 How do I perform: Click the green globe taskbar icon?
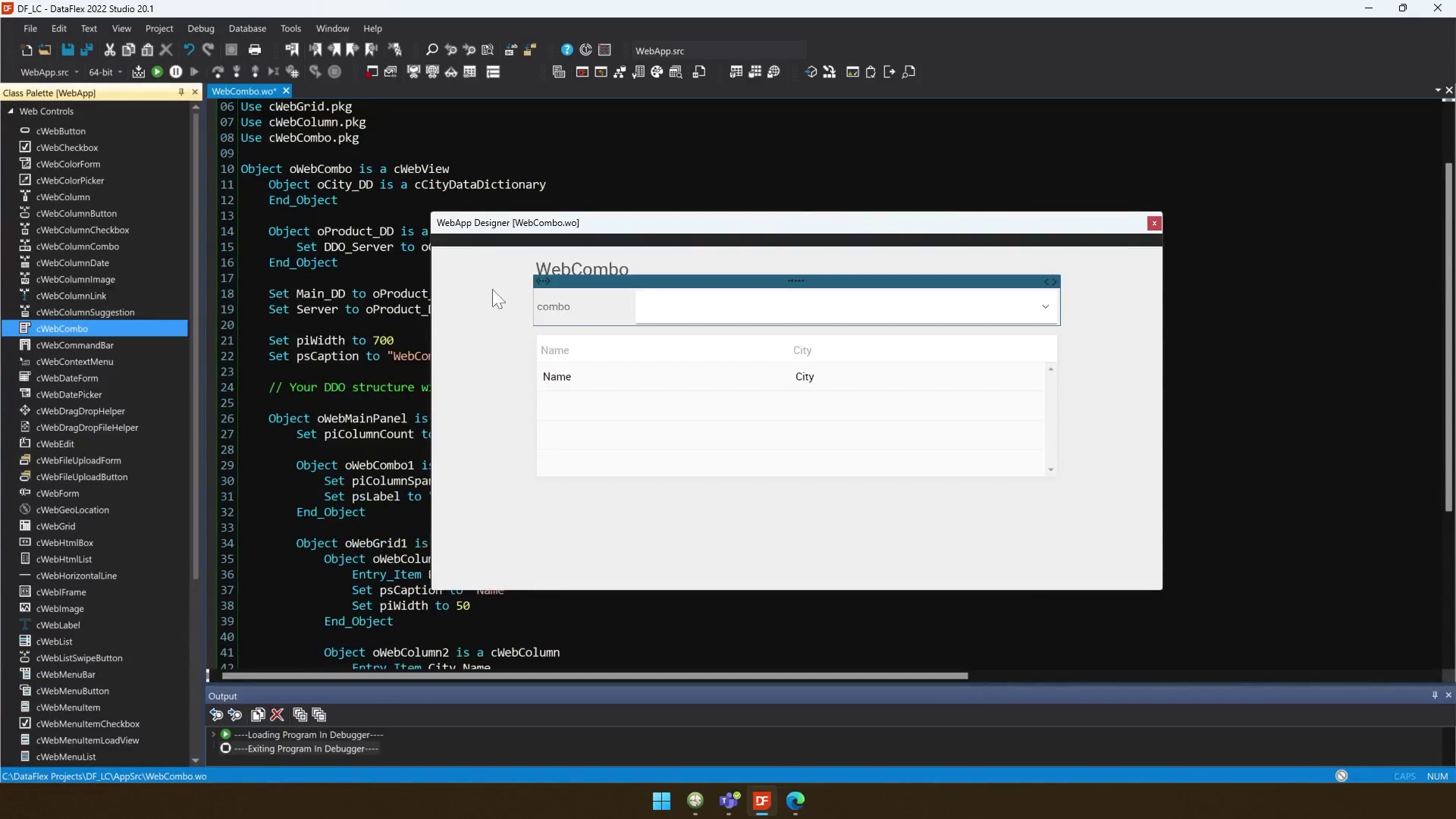pyautogui.click(x=695, y=801)
